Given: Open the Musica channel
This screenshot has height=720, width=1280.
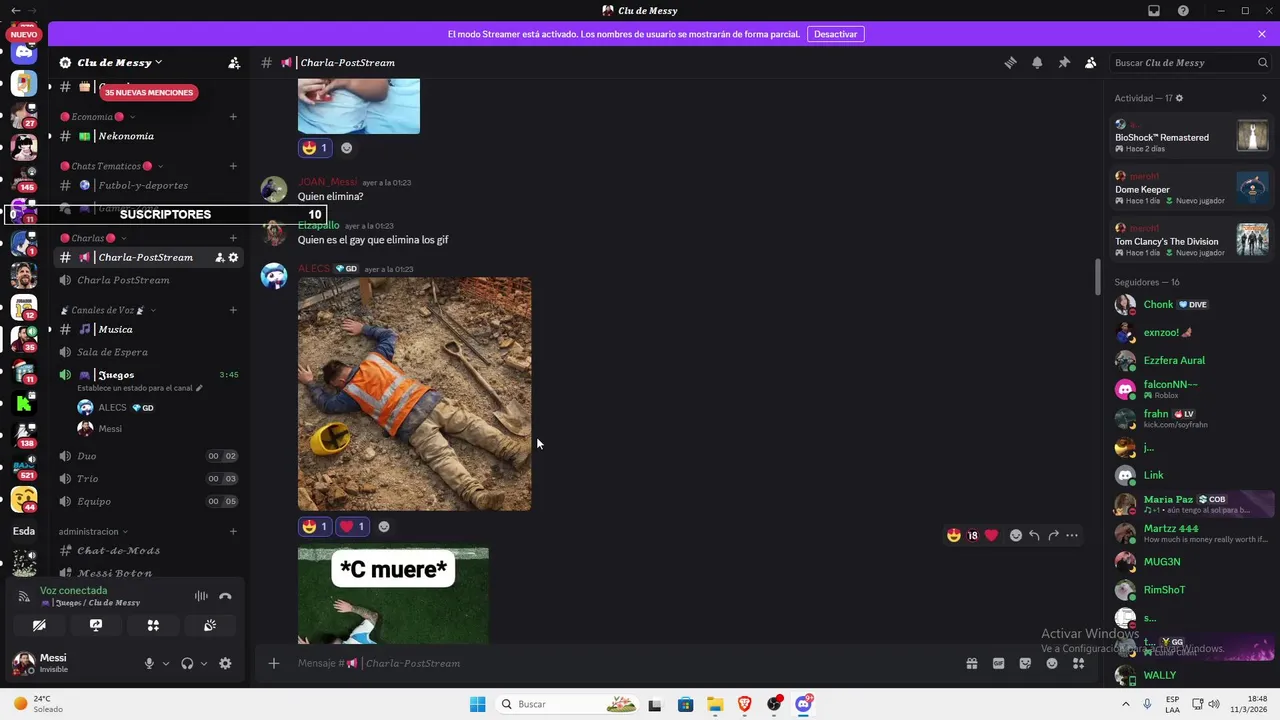Looking at the screenshot, I should (148, 329).
